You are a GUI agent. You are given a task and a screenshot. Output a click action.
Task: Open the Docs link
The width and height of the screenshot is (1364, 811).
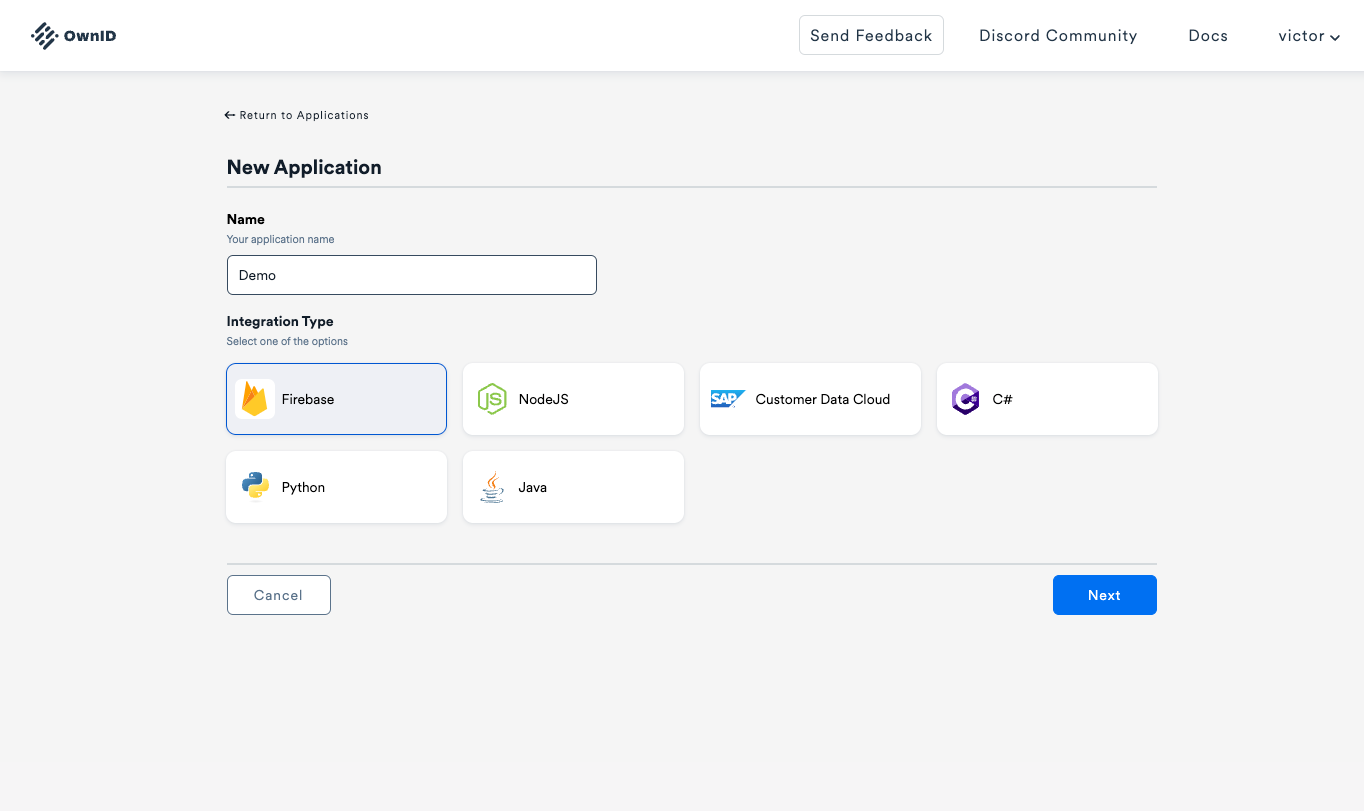1208,36
